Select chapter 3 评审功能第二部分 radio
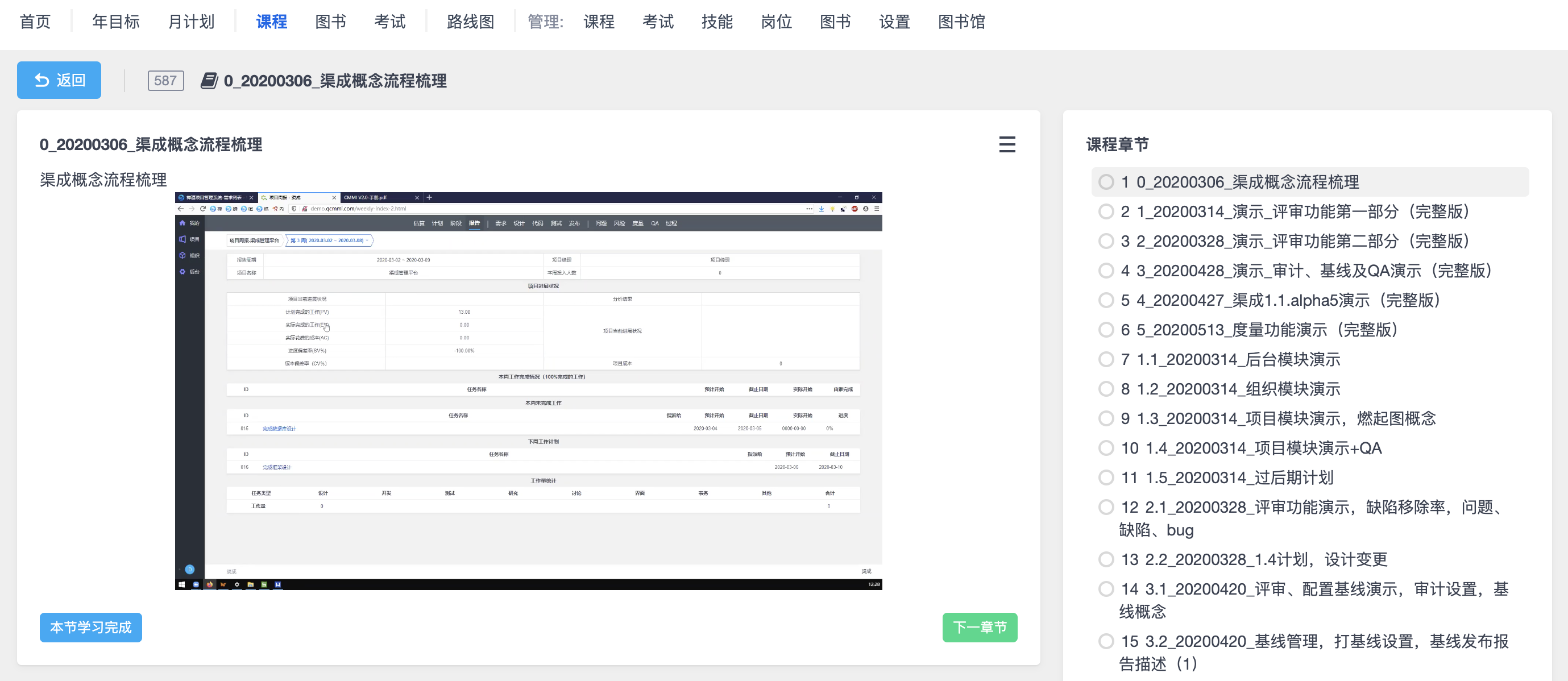This screenshot has height=681, width=1568. pyautogui.click(x=1106, y=241)
